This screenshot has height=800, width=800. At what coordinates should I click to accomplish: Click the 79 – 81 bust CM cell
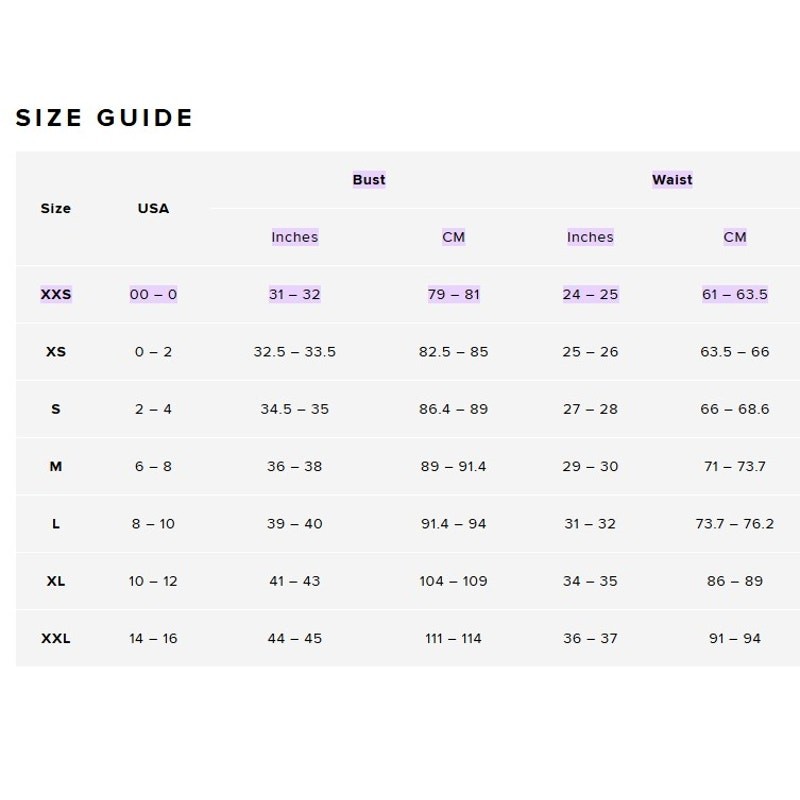[x=454, y=294]
